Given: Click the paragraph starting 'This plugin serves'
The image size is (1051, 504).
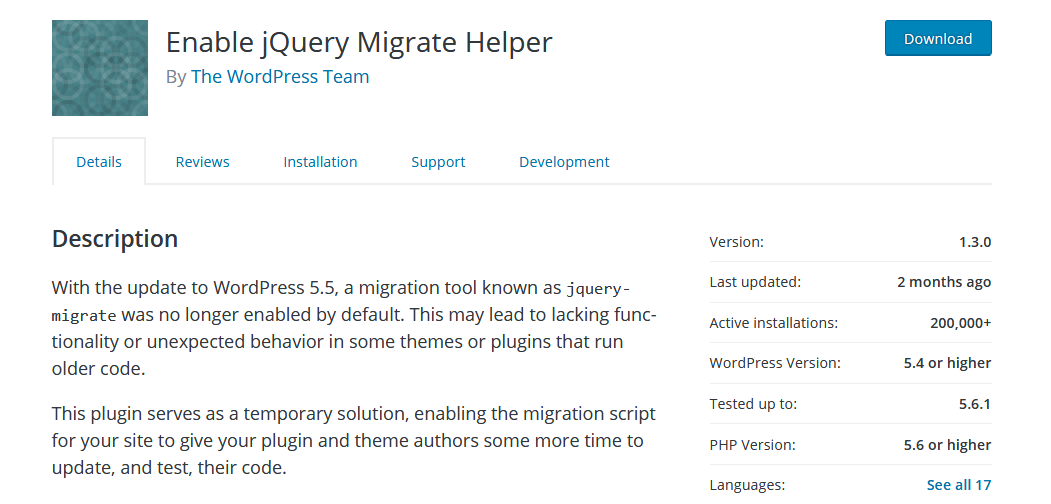Looking at the screenshot, I should pyautogui.click(x=353, y=440).
